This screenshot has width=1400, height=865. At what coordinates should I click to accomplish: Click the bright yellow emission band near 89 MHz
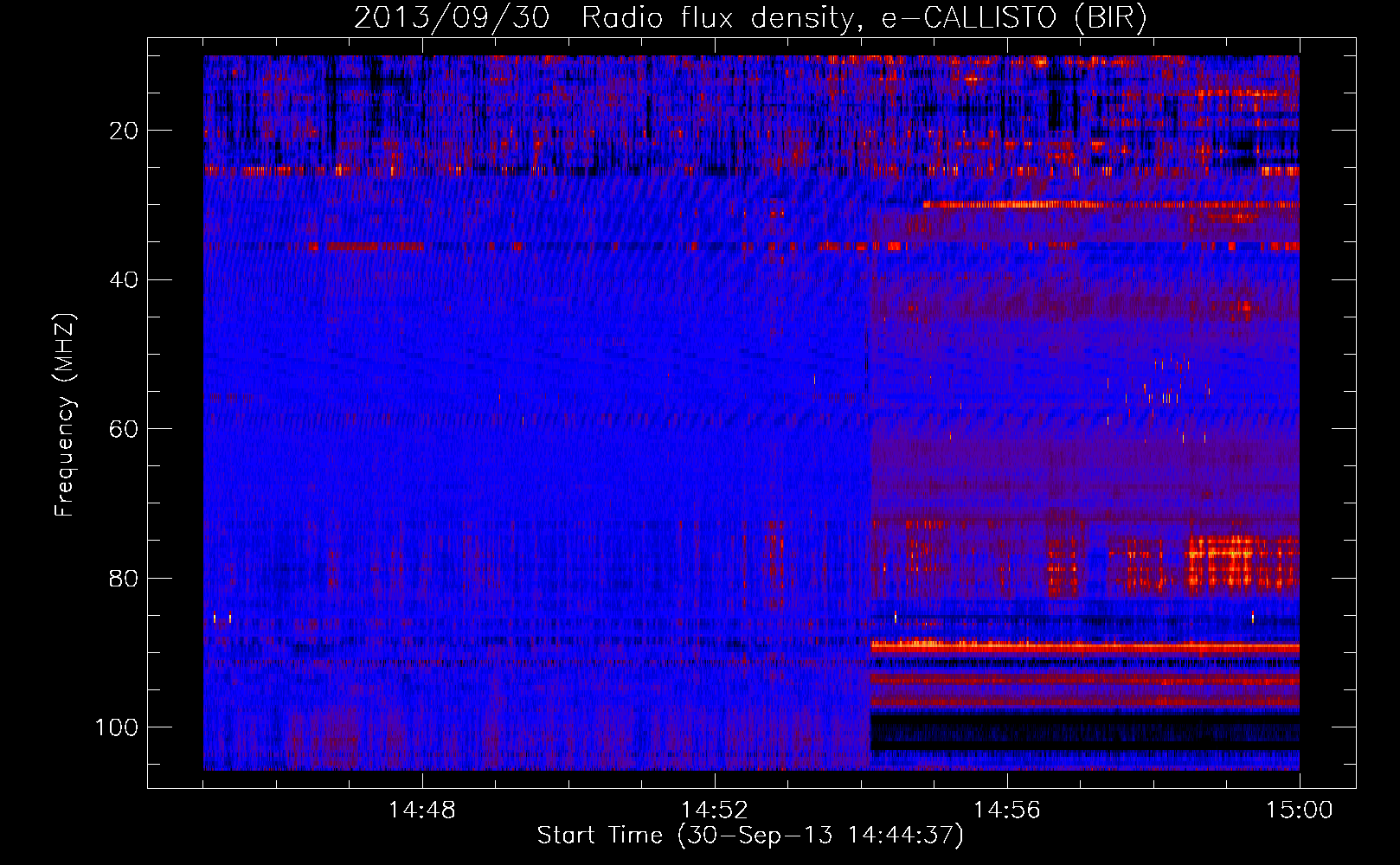[x=1085, y=645]
